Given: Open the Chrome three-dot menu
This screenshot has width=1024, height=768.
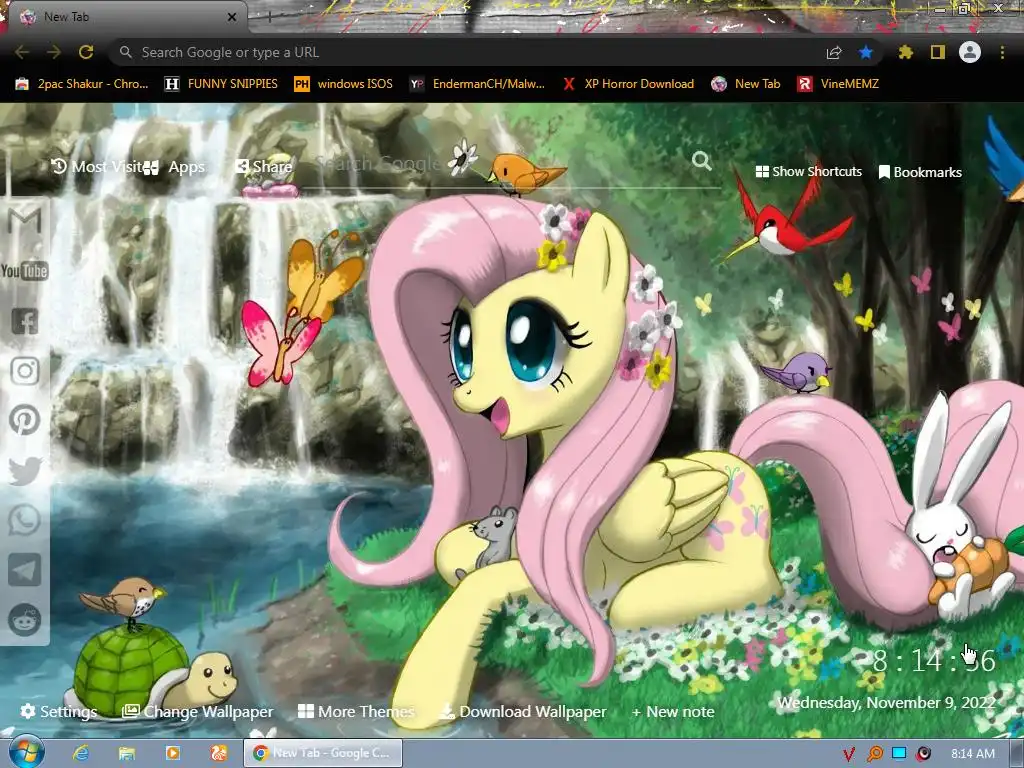Looking at the screenshot, I should point(1002,52).
